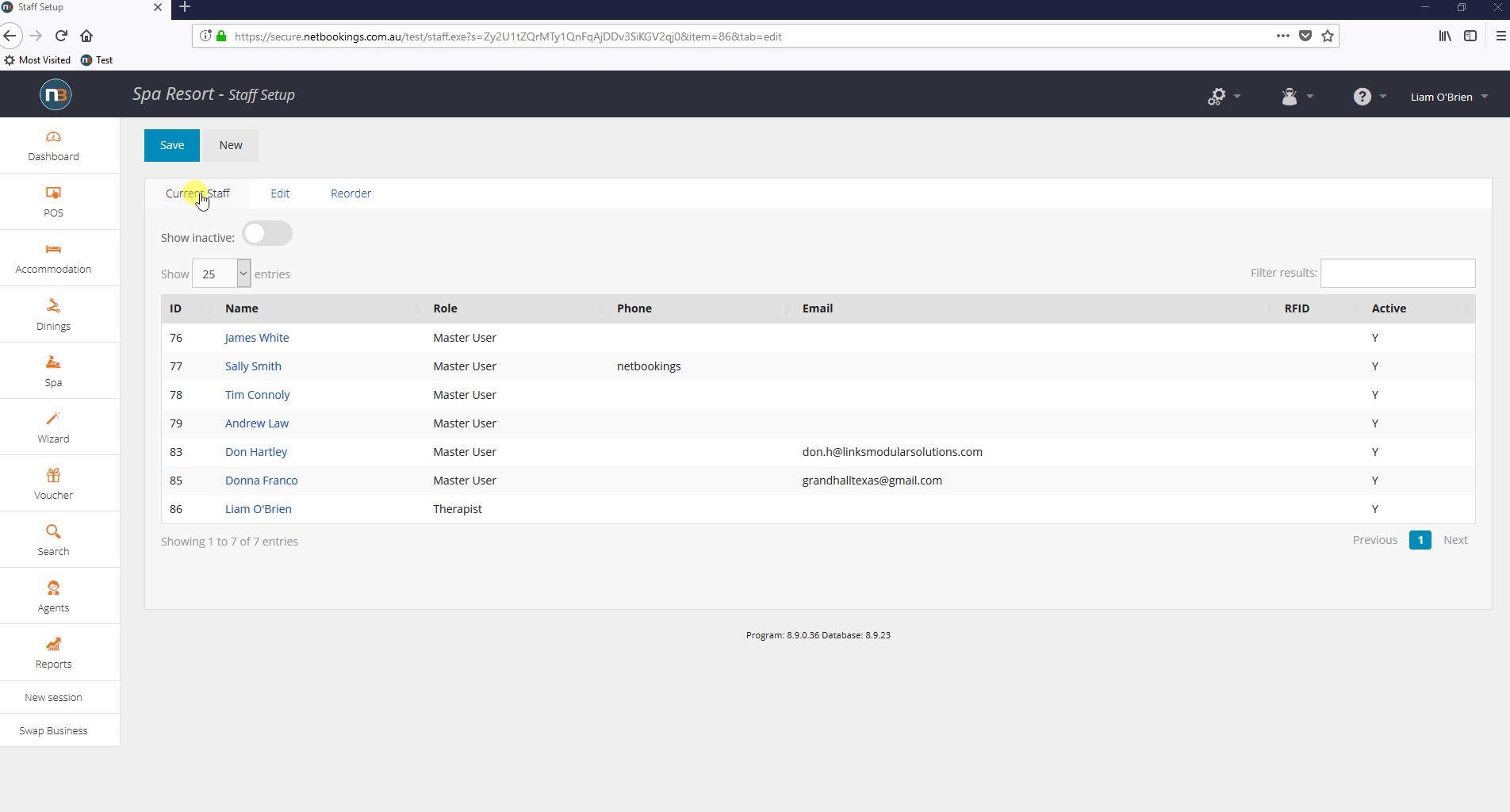Save to Pocket icon in address bar

pyautogui.click(x=1305, y=36)
